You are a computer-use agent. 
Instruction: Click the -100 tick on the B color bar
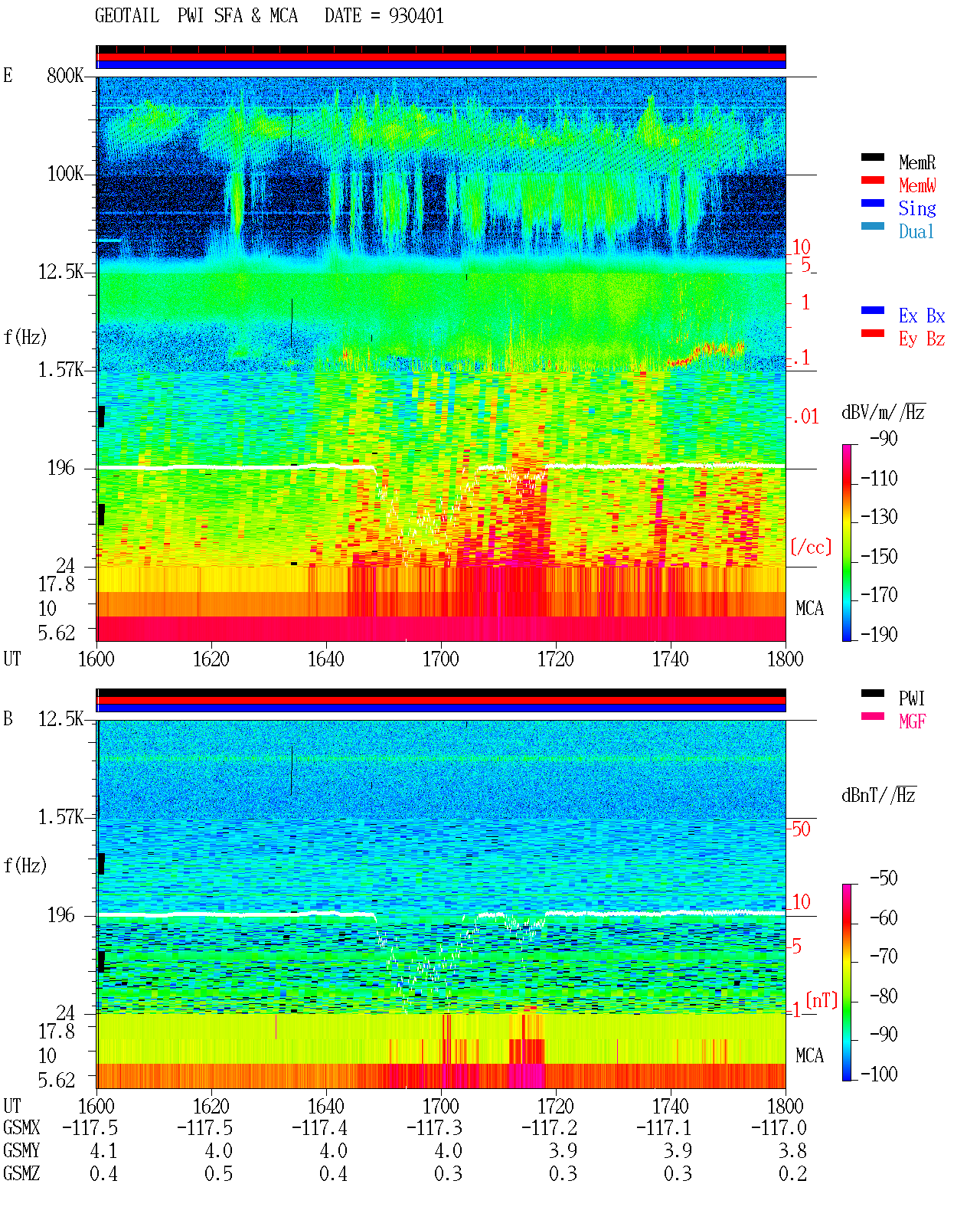(x=879, y=1074)
